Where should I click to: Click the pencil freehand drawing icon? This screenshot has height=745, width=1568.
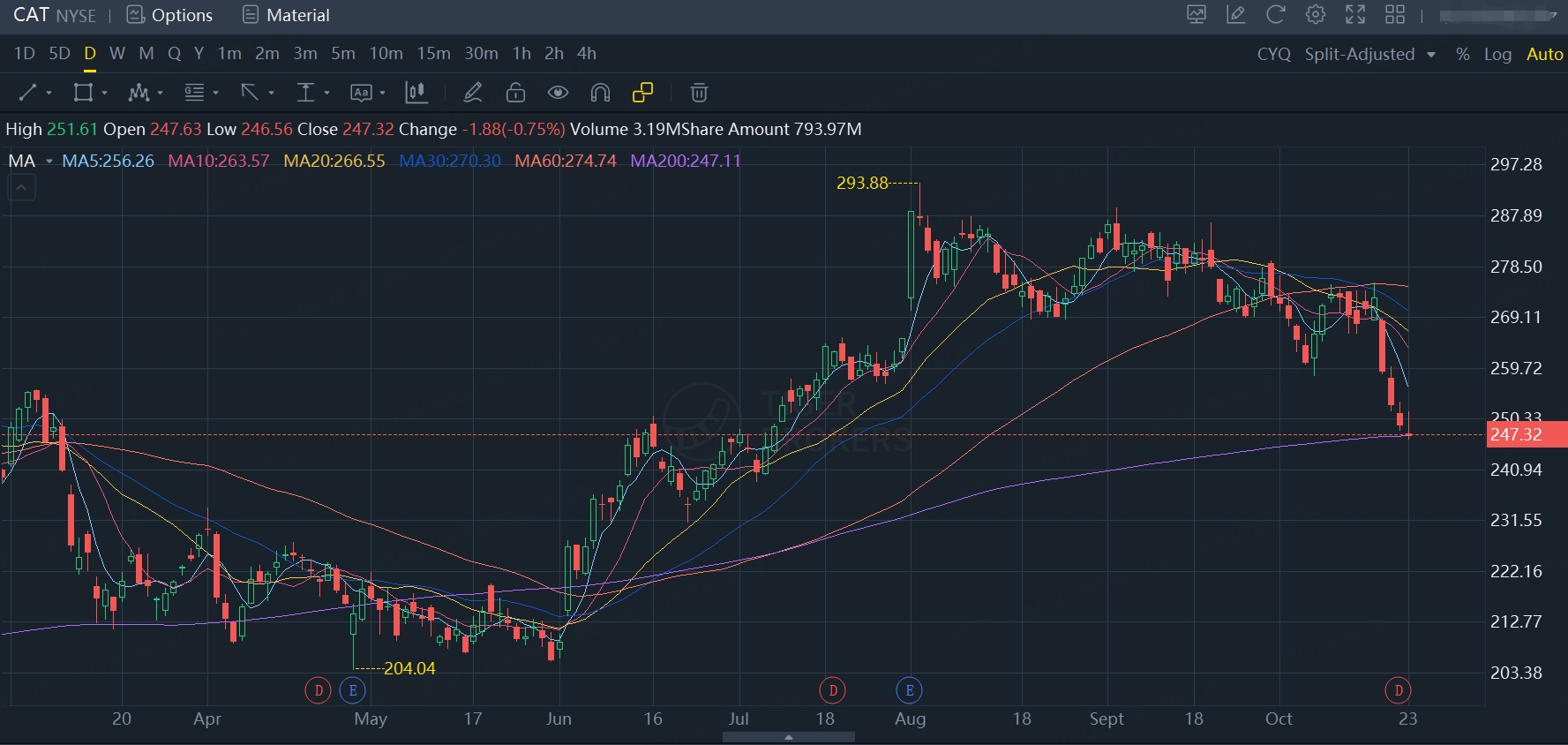point(473,93)
